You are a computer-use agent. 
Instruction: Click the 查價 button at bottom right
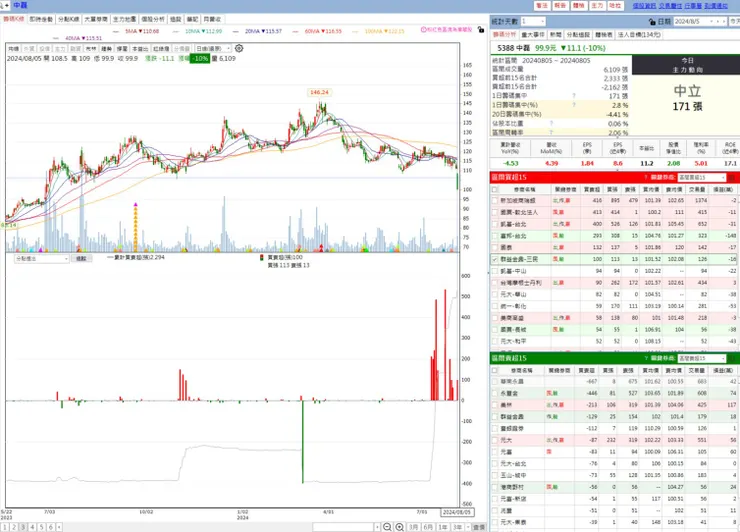(x=479, y=527)
